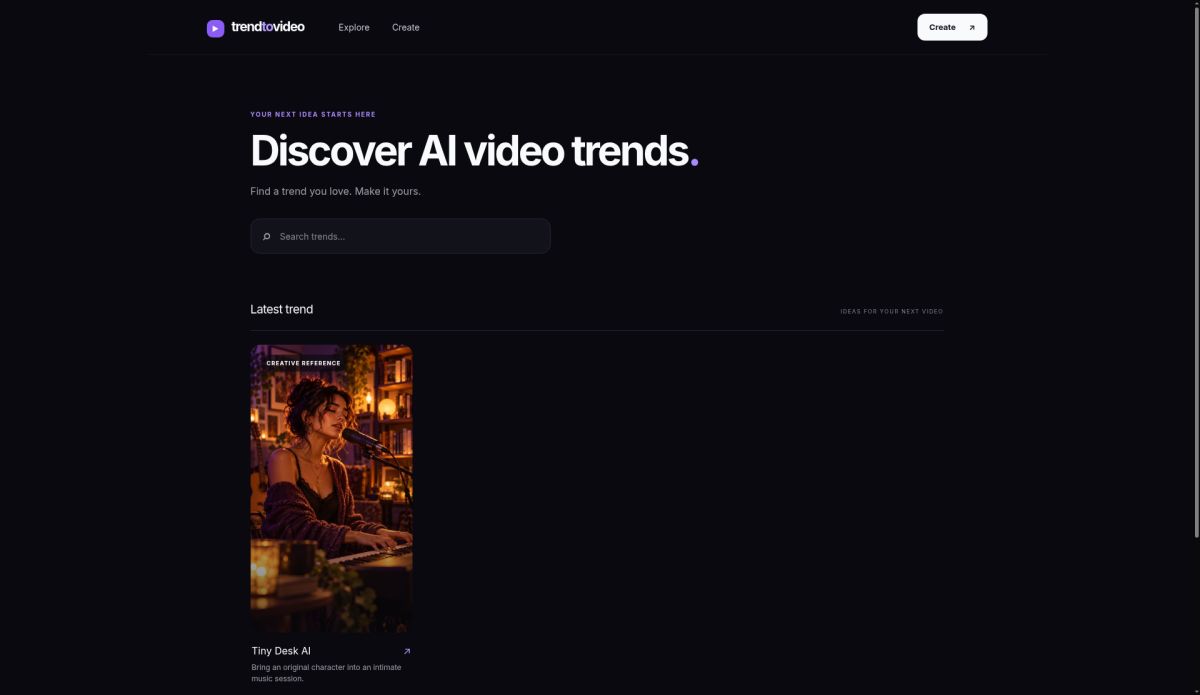Open the Create nav link
This screenshot has width=1200, height=695.
coord(406,28)
